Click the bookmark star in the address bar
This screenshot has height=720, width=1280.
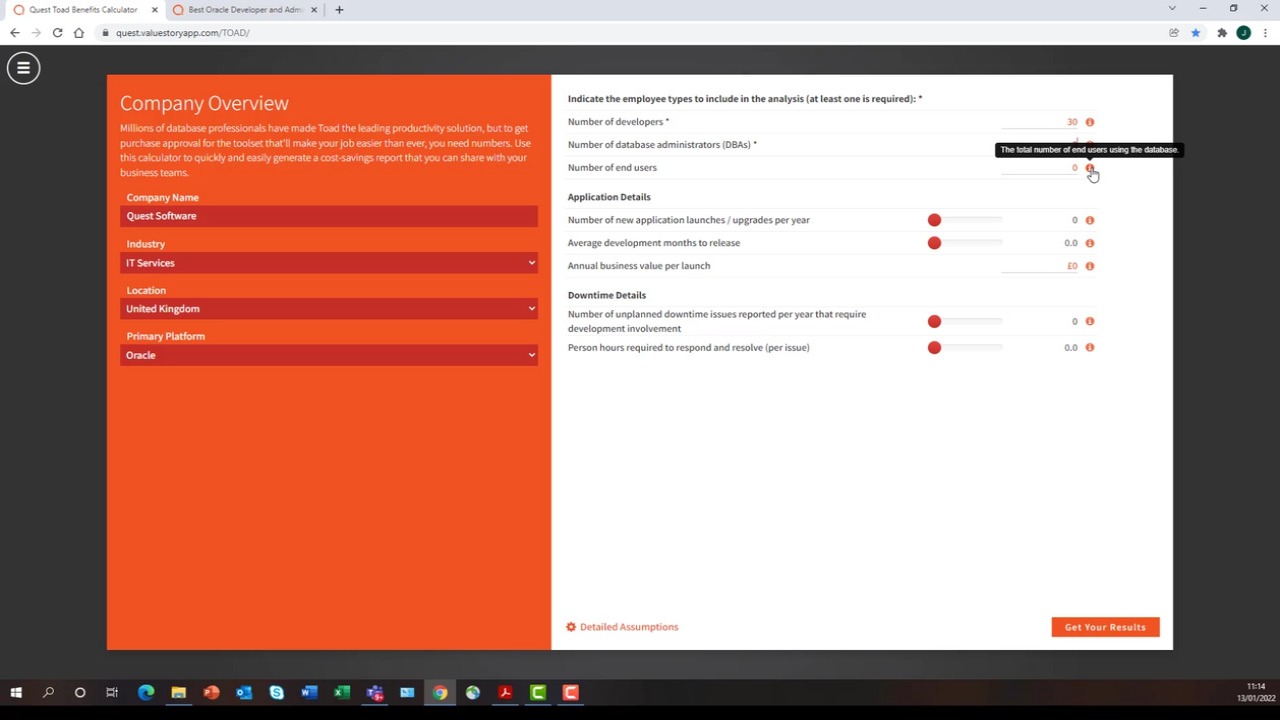click(x=1196, y=32)
